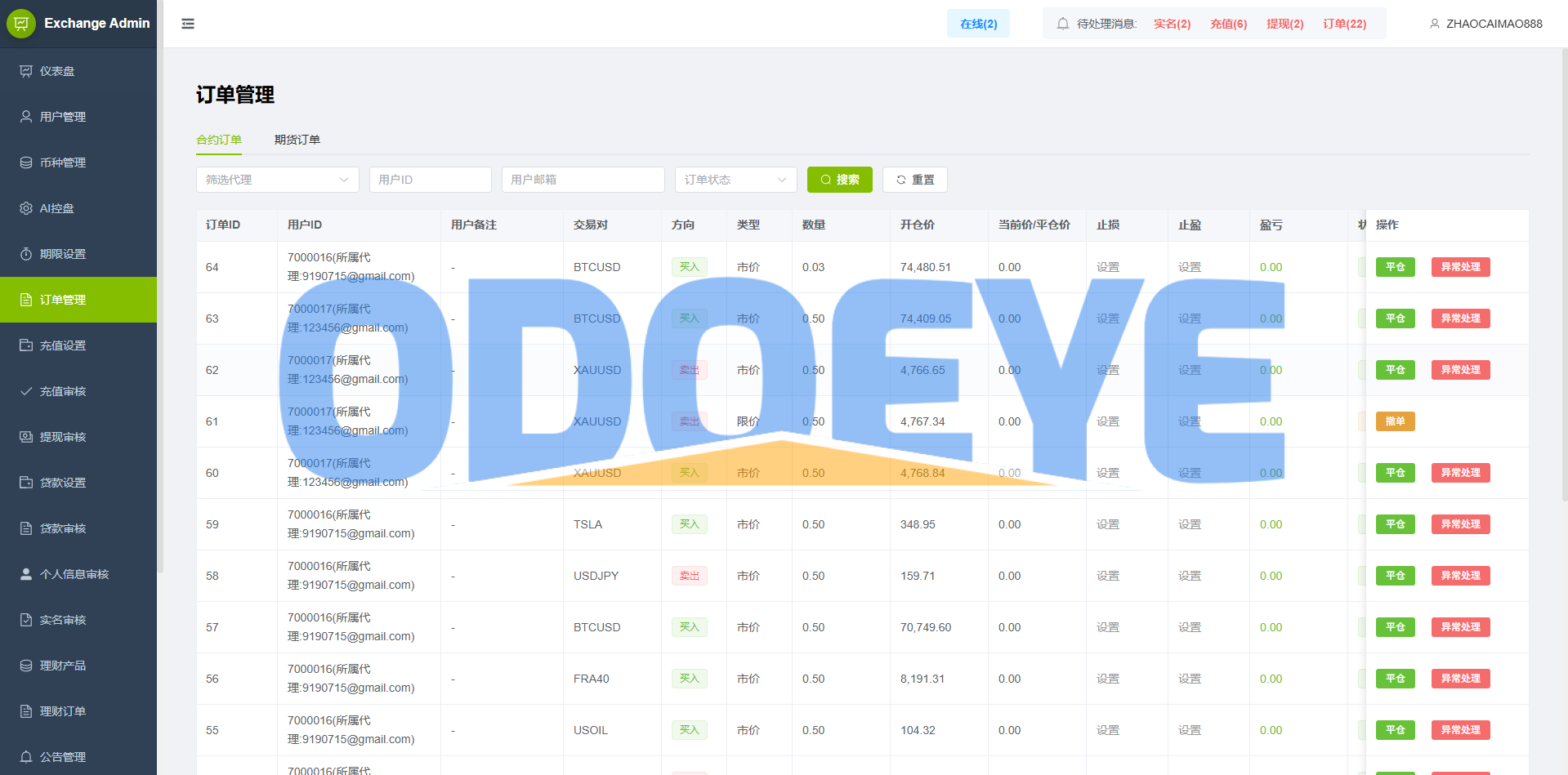This screenshot has width=1568, height=775.
Task: Open user profile icon beside ZHAOCAIMAO888
Action: tap(1434, 24)
